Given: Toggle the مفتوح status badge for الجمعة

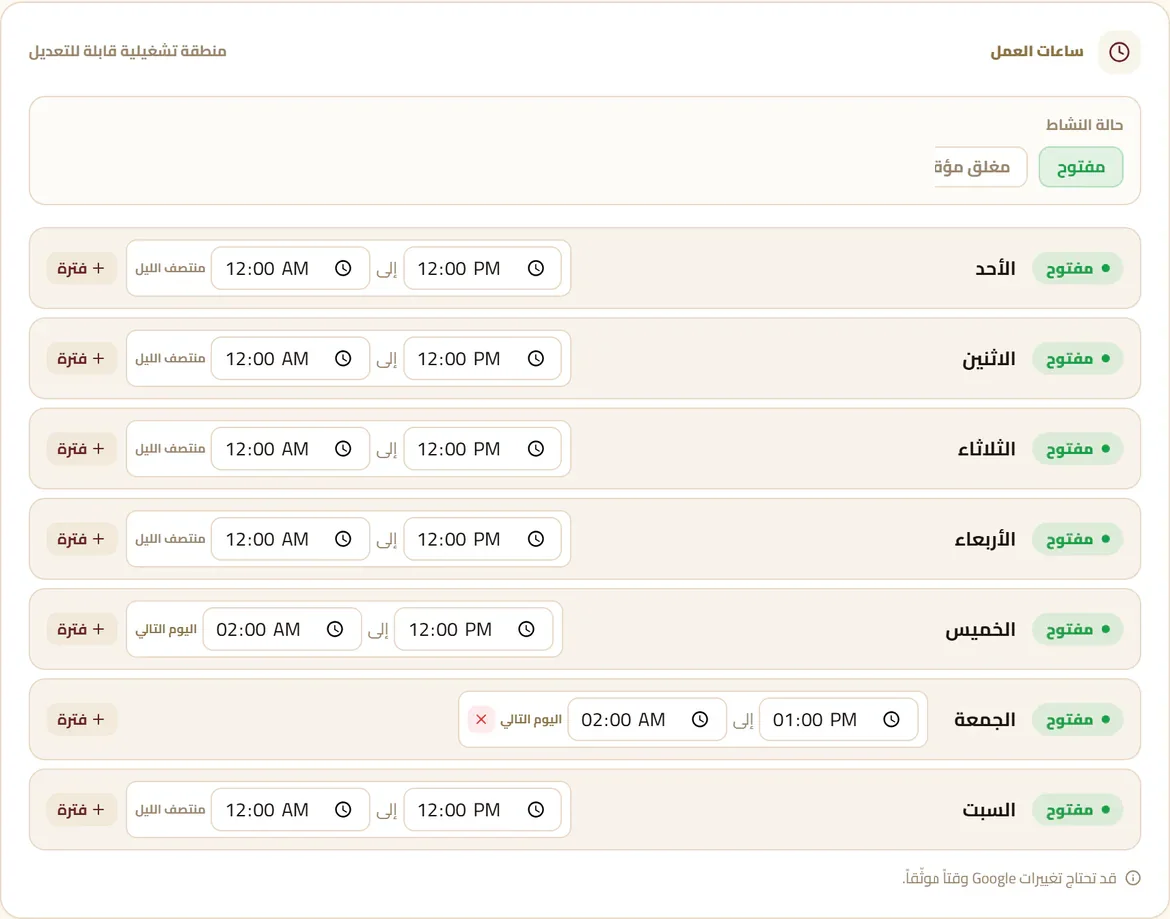Looking at the screenshot, I should click(x=1077, y=720).
